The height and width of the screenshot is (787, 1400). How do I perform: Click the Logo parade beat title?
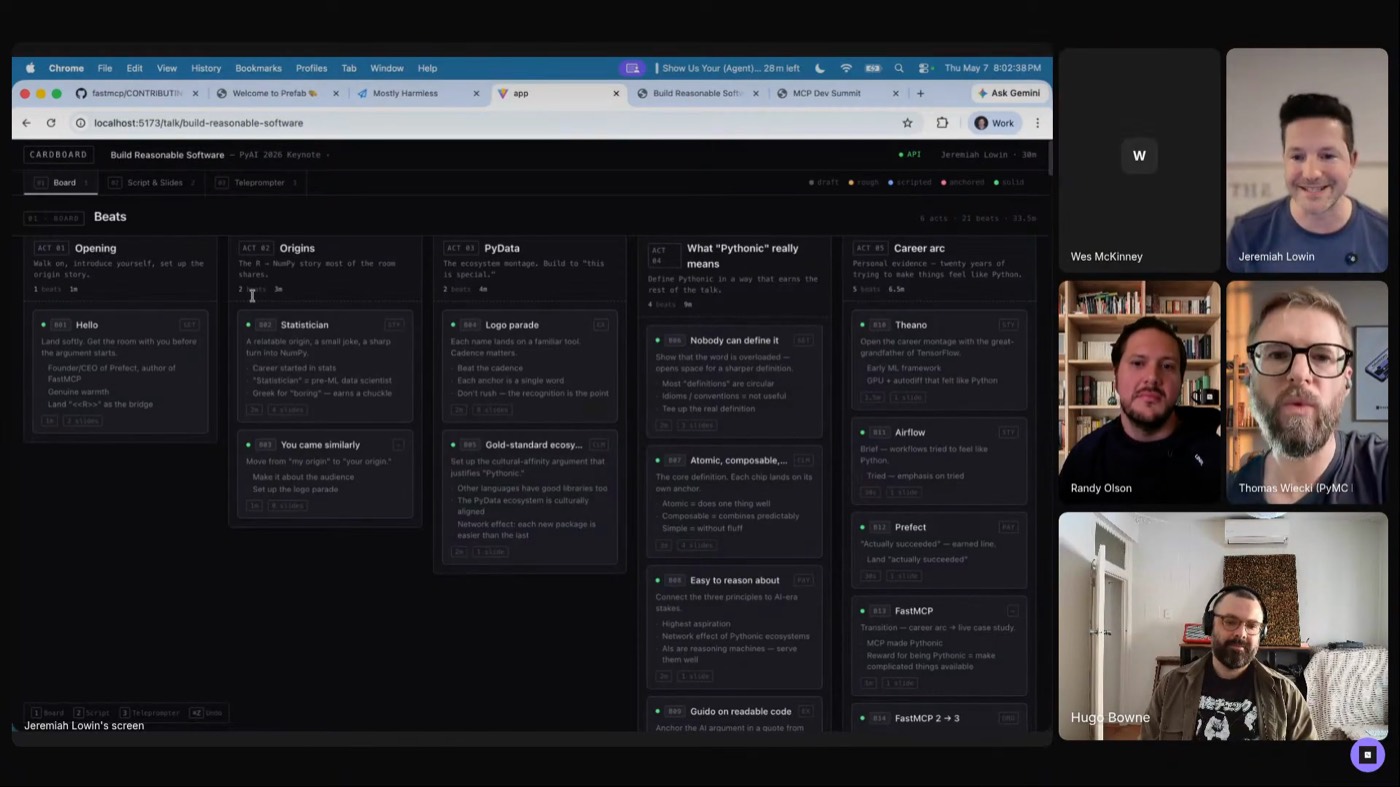point(512,325)
